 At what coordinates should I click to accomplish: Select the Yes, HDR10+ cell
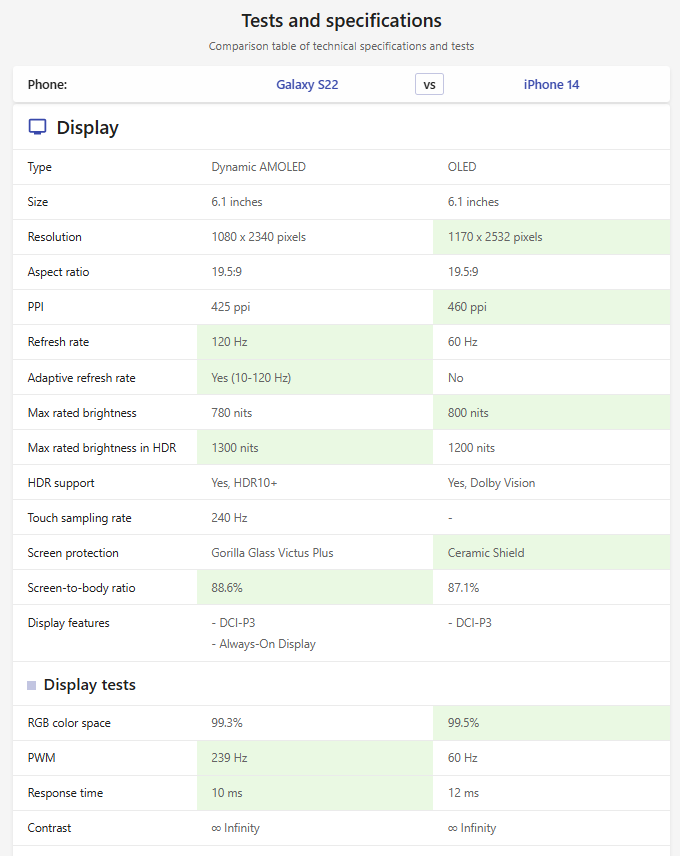pyautogui.click(x=244, y=483)
